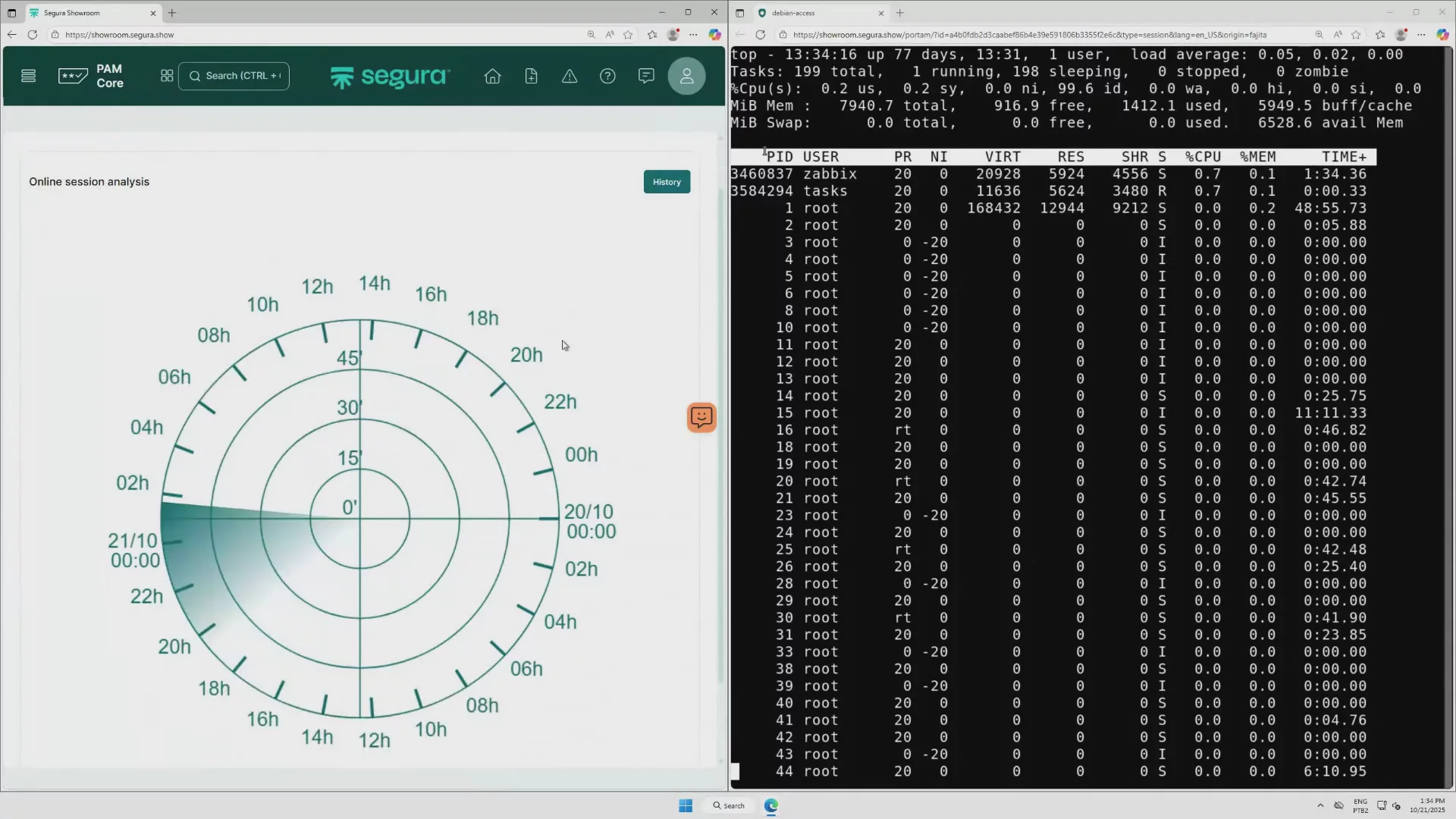The width and height of the screenshot is (1456, 819).
Task: Open a new tab in debian-access window
Action: [900, 13]
